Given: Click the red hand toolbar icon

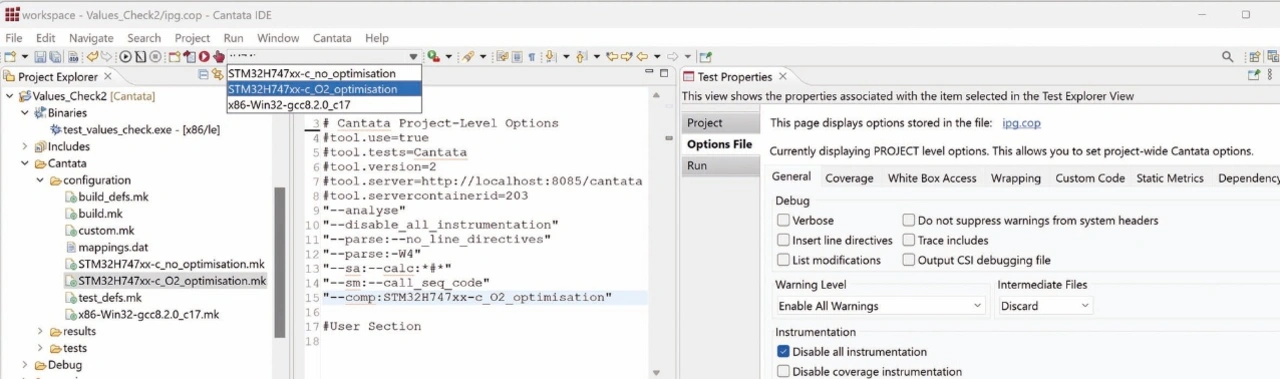Looking at the screenshot, I should click(218, 57).
